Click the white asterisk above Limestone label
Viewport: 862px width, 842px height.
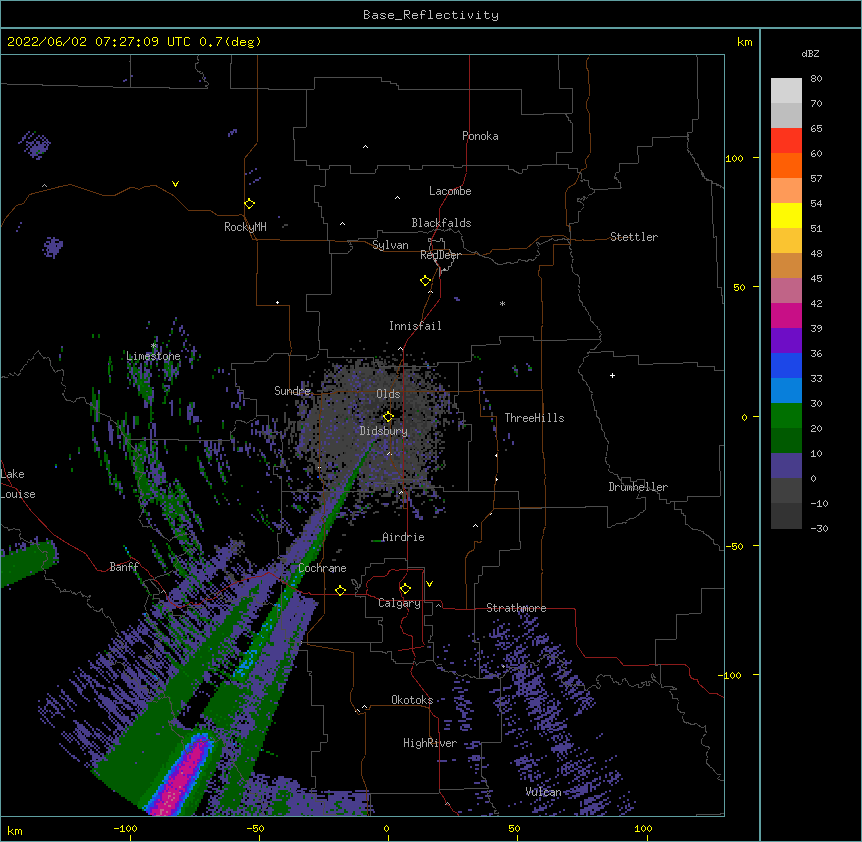(x=153, y=346)
